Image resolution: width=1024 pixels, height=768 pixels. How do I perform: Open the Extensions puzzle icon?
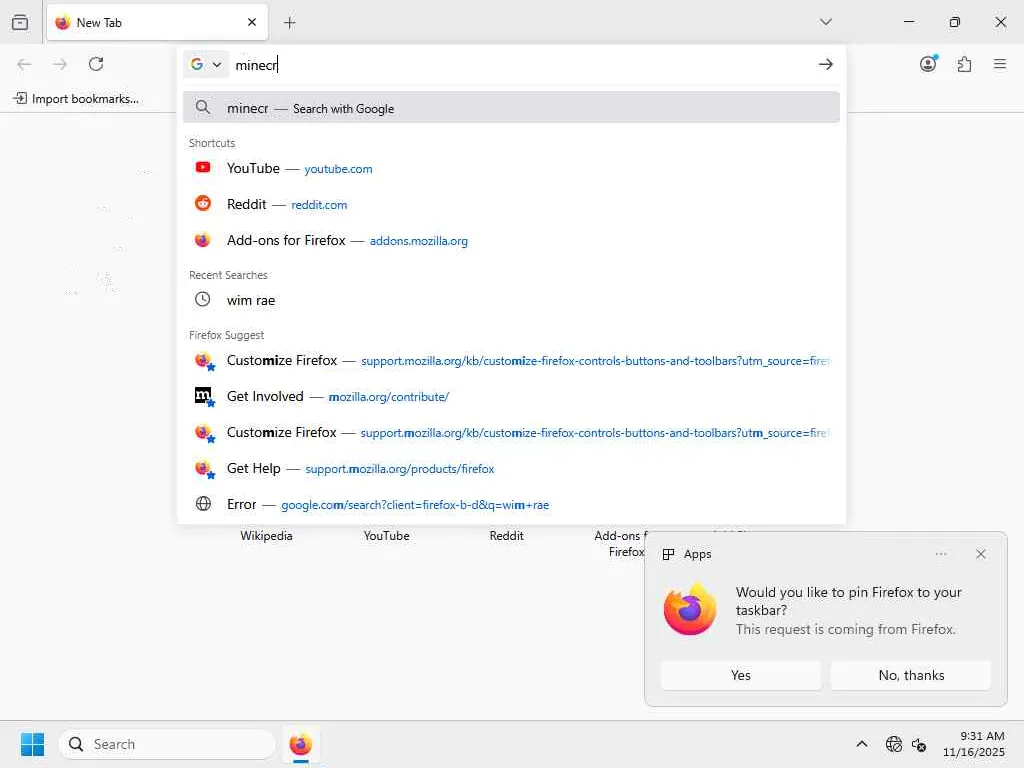[x=964, y=64]
